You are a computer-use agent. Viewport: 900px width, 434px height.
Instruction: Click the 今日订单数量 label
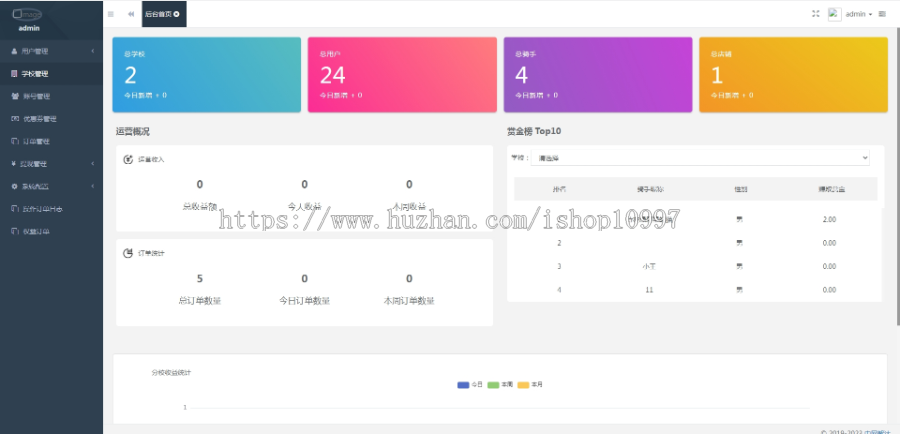tap(304, 300)
